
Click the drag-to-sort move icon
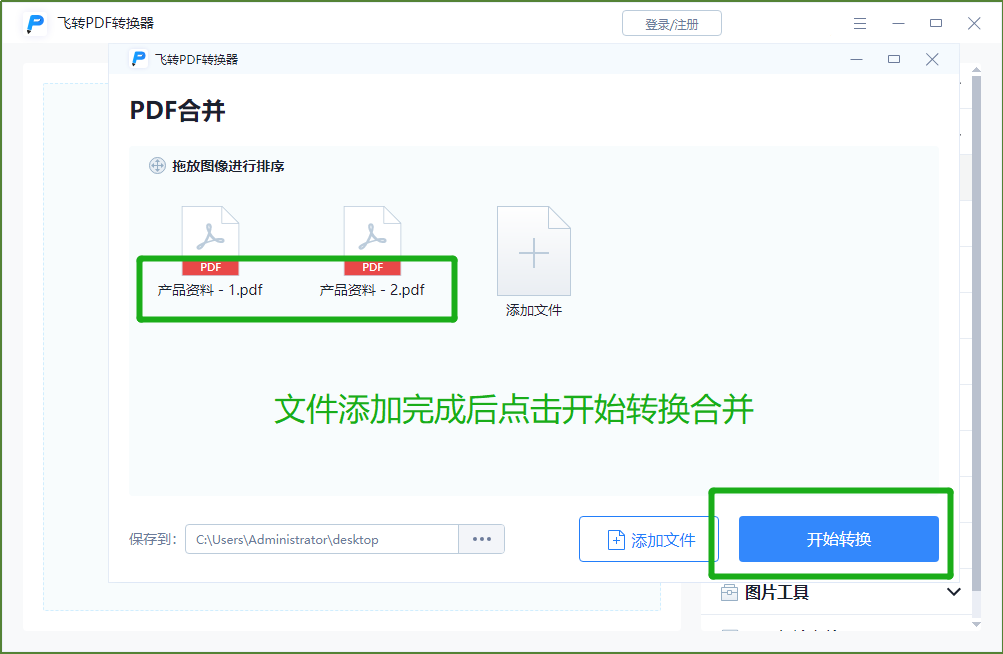click(x=157, y=166)
